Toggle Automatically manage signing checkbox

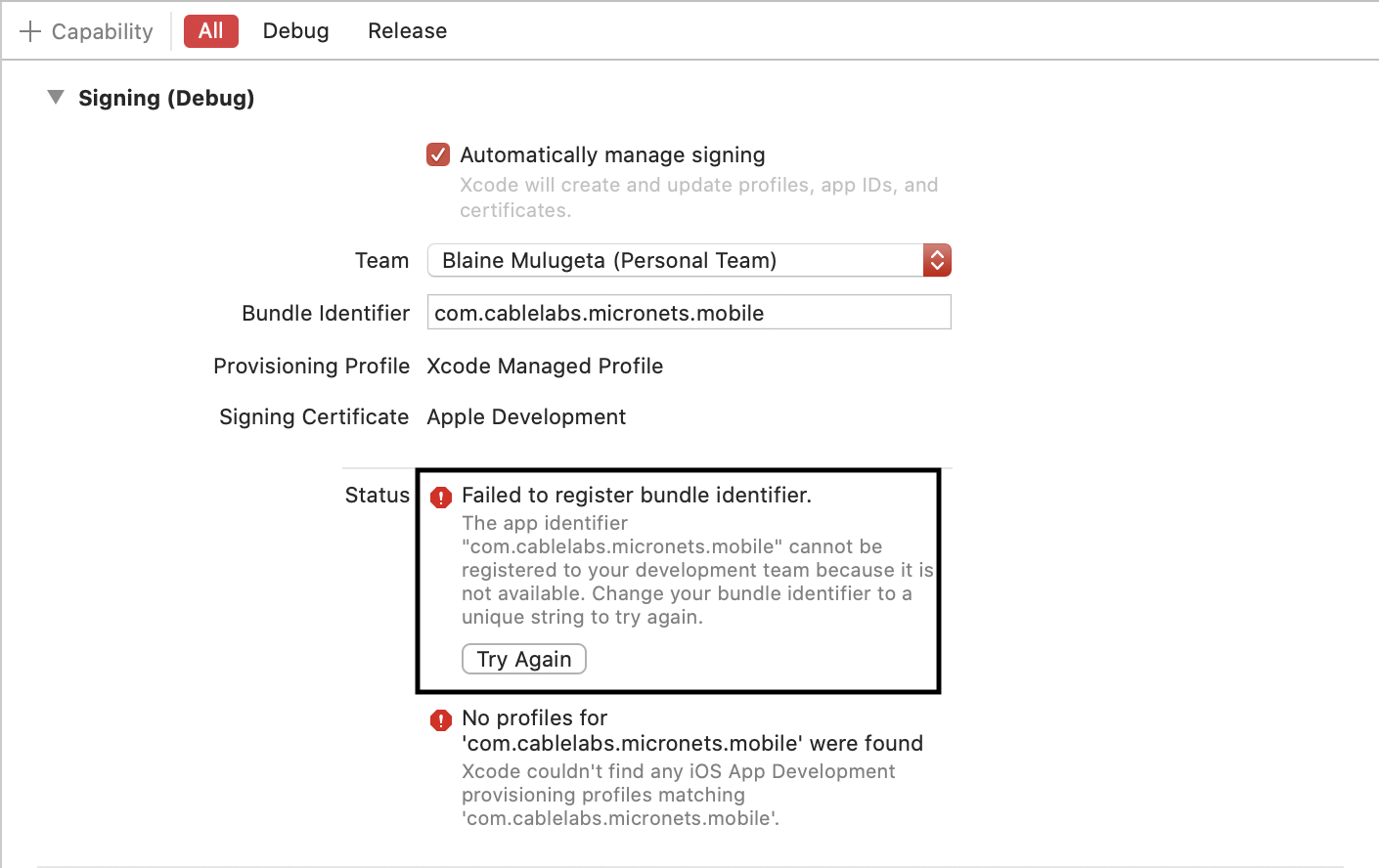[438, 154]
